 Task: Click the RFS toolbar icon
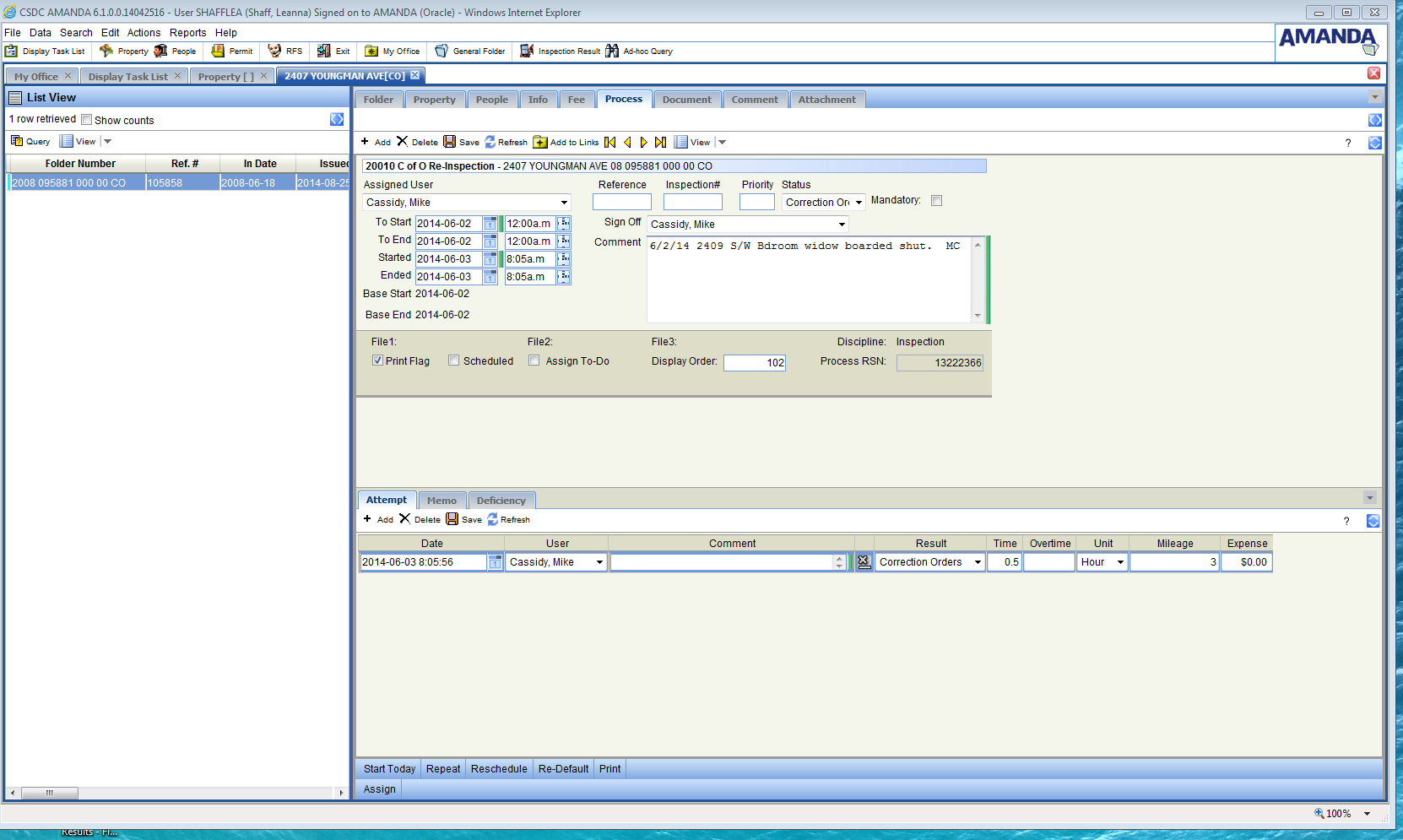(274, 51)
